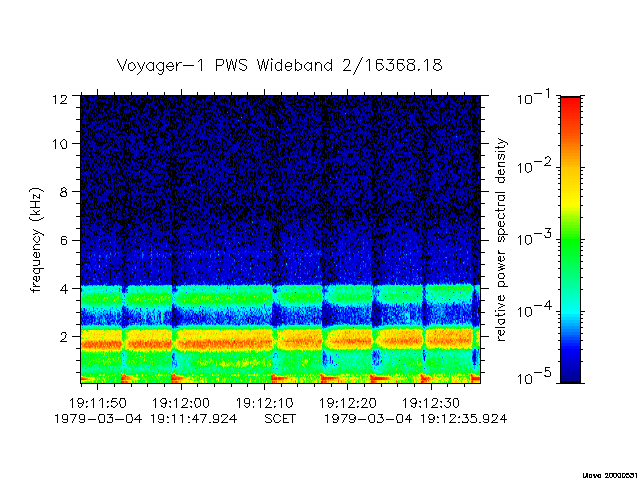Click the '4' frequency tick label
The image size is (640, 480).
[x=63, y=289]
